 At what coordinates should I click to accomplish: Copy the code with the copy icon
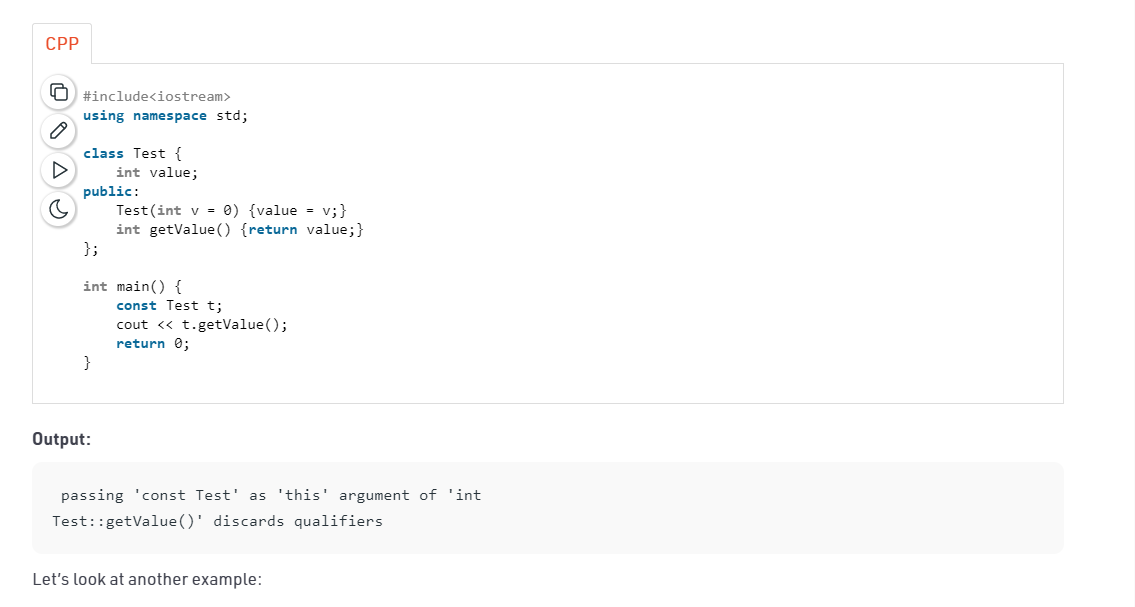point(59,92)
